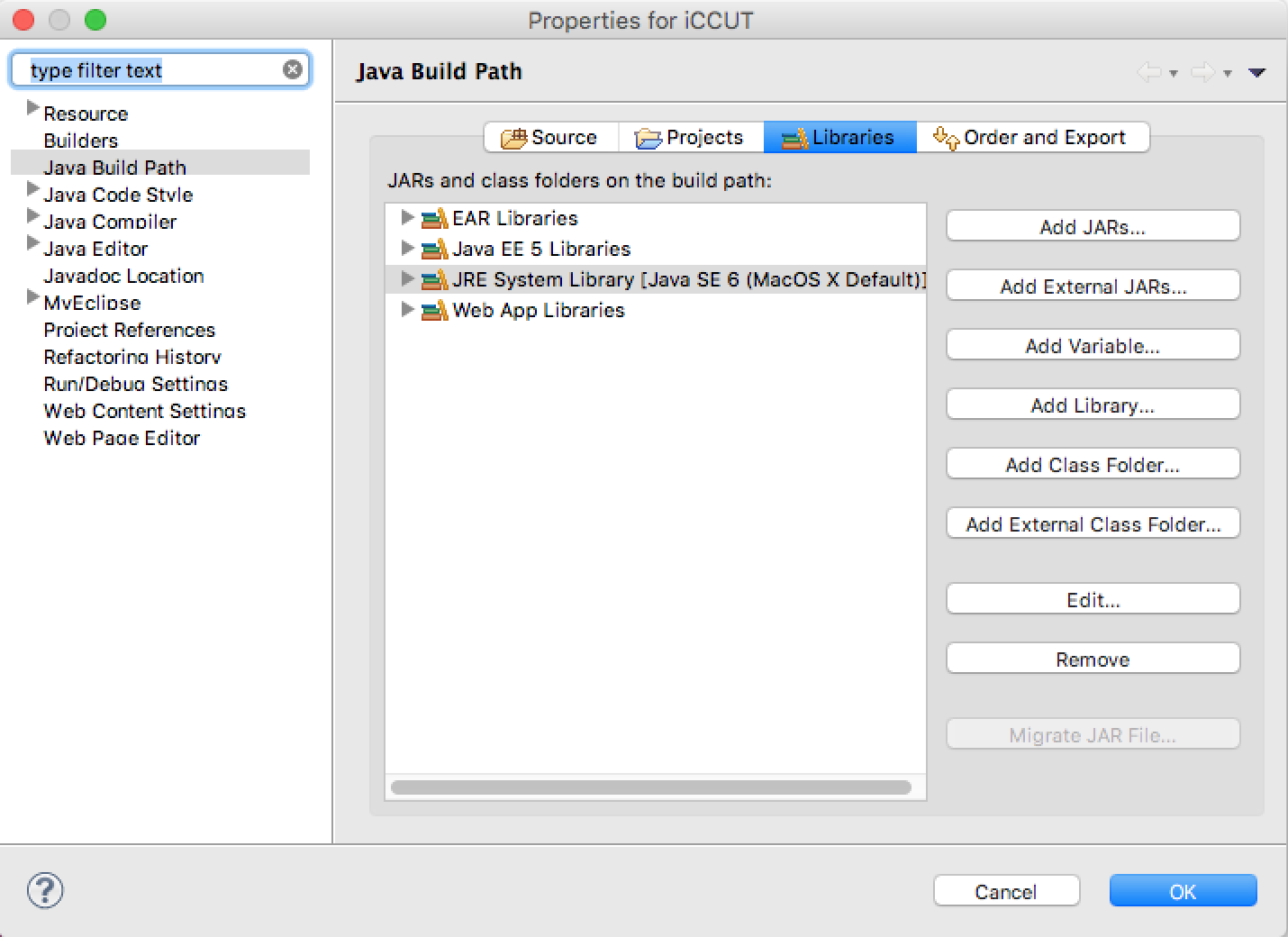Switch to the Projects tab
This screenshot has width=1288, height=937.
point(690,137)
